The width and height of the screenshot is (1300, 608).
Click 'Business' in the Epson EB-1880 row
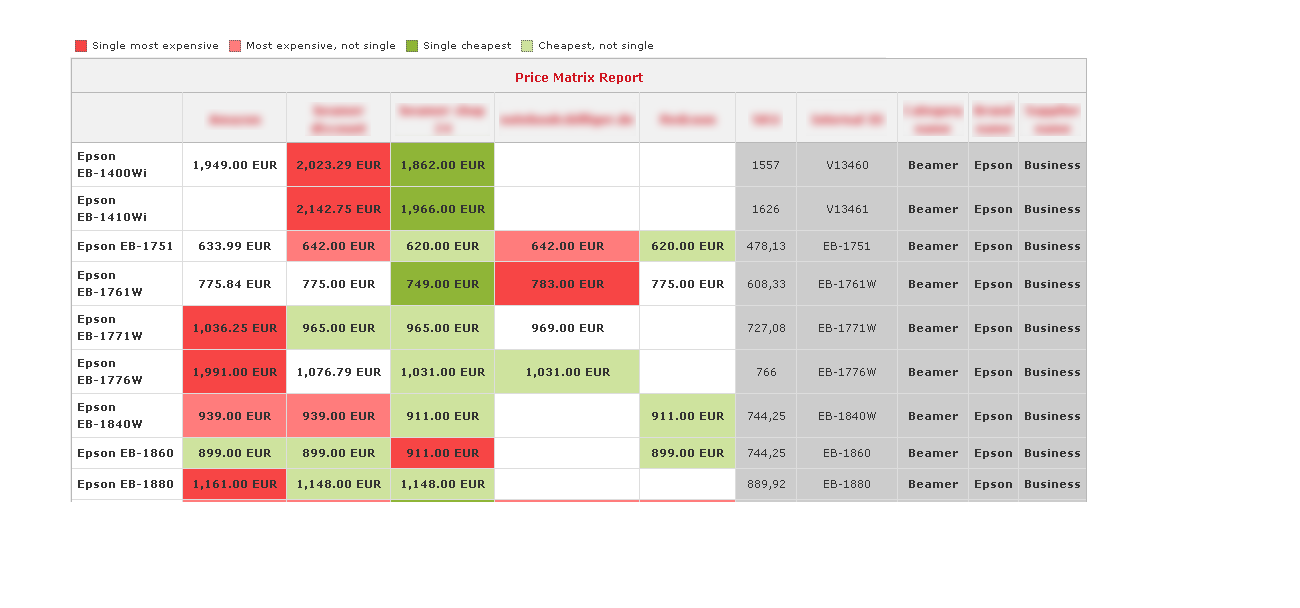(x=1052, y=484)
